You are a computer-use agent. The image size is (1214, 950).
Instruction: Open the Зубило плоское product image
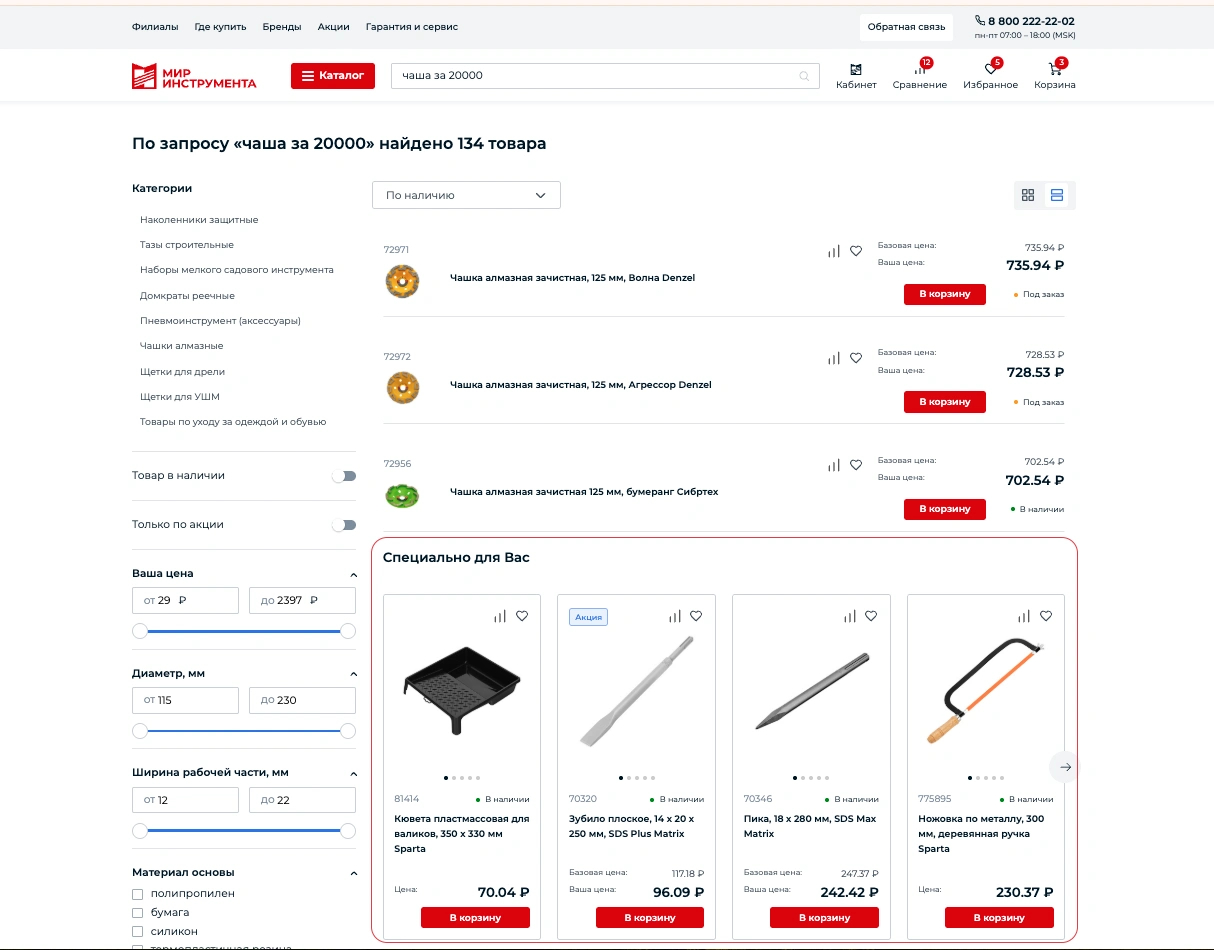pyautogui.click(x=636, y=690)
